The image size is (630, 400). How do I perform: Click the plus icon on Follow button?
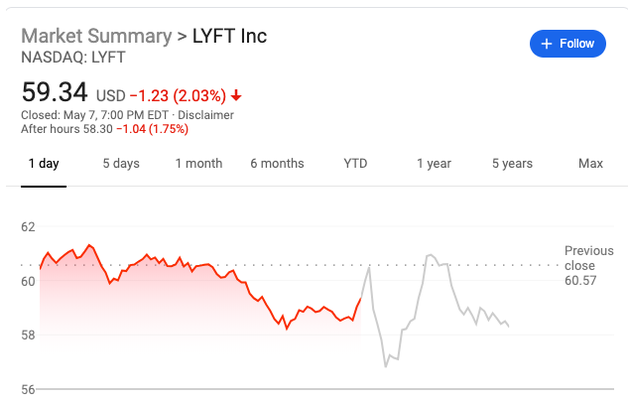[546, 44]
